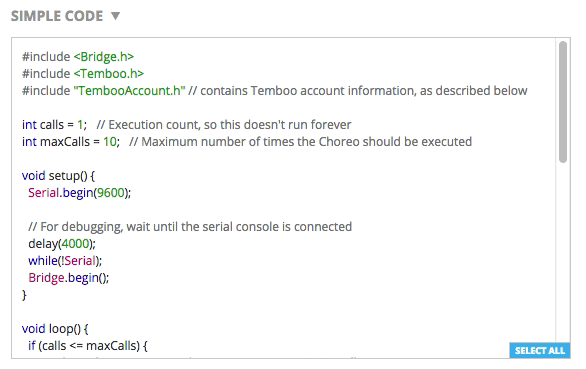Image resolution: width=586 pixels, height=369 pixels.
Task: Click the Maximum number of times comment
Action: (x=300, y=142)
